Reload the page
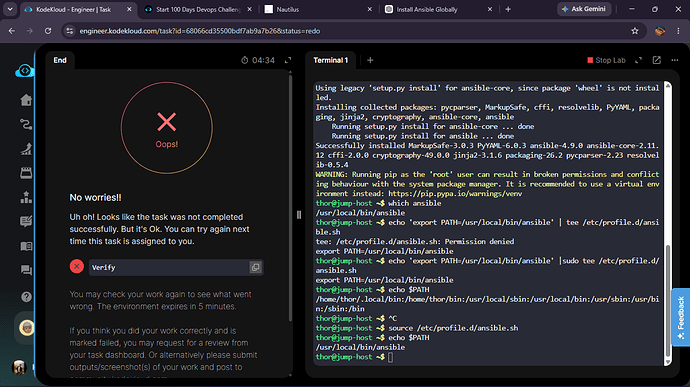This screenshot has height=387, width=690. click(48, 31)
